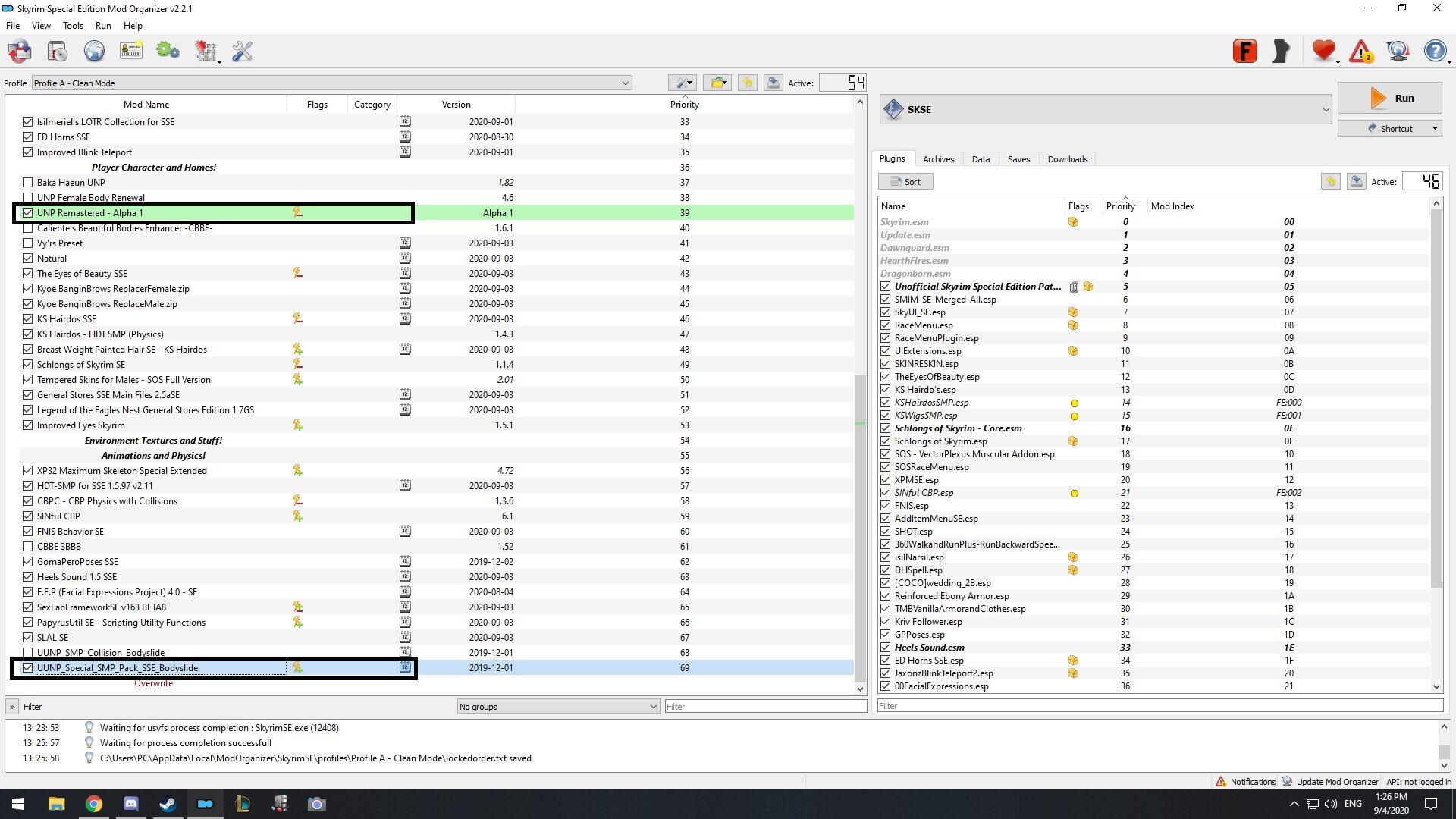Click the black arrow toolbar shortcut icon

(1282, 51)
